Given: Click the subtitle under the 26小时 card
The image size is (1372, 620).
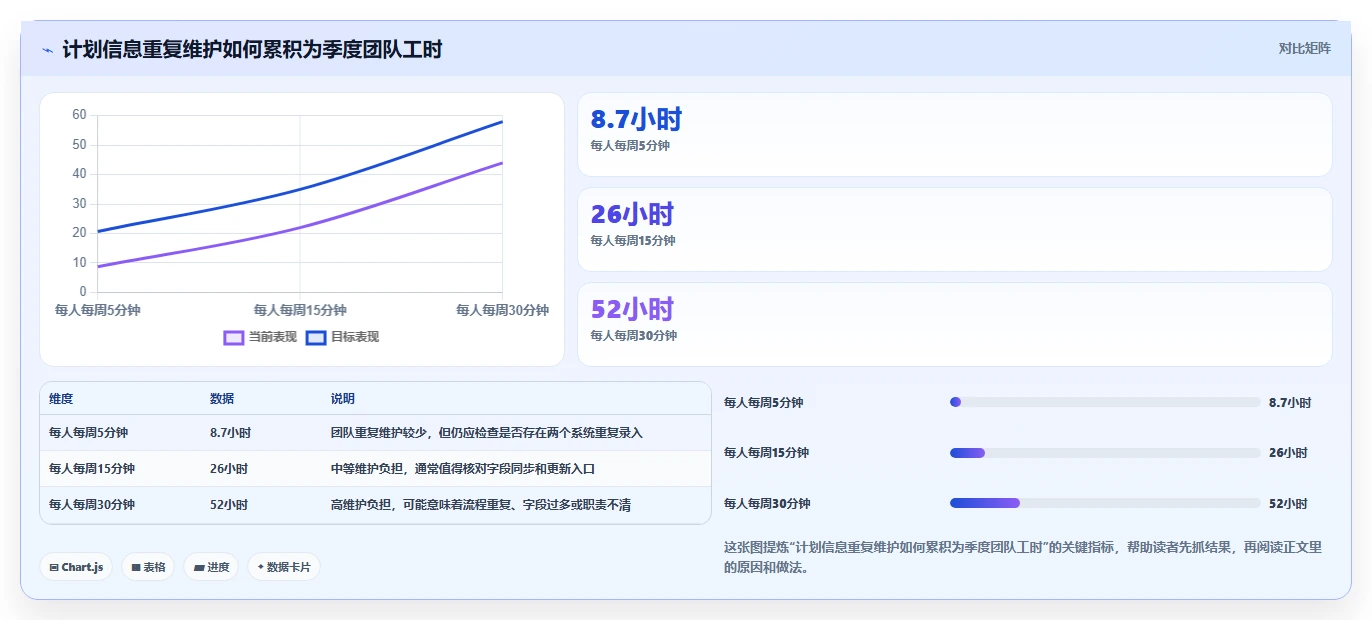Looking at the screenshot, I should [633, 241].
